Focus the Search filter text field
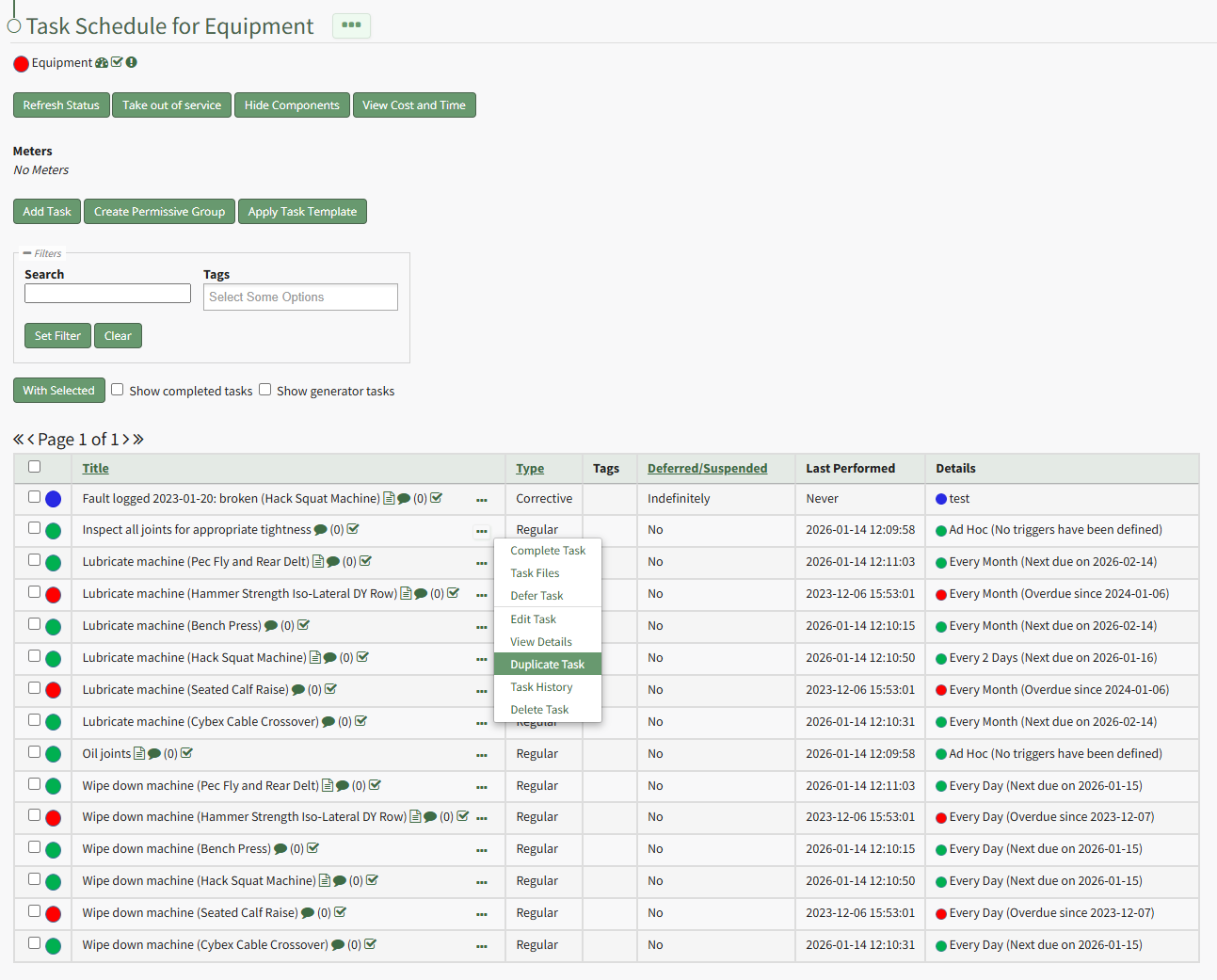 click(107, 294)
